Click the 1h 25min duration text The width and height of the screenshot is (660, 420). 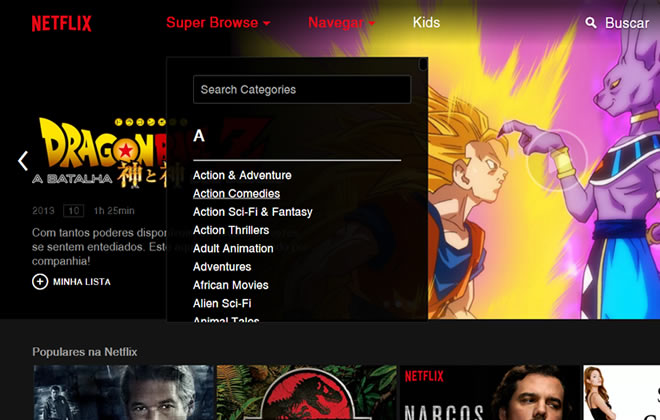coord(114,211)
